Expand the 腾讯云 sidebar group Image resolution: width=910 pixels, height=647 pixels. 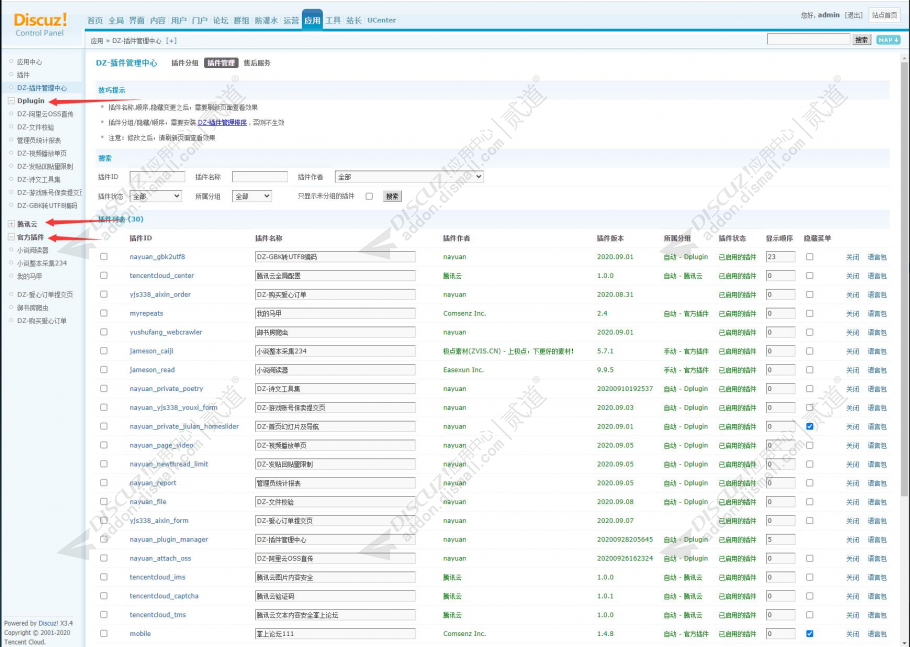(x=11, y=224)
